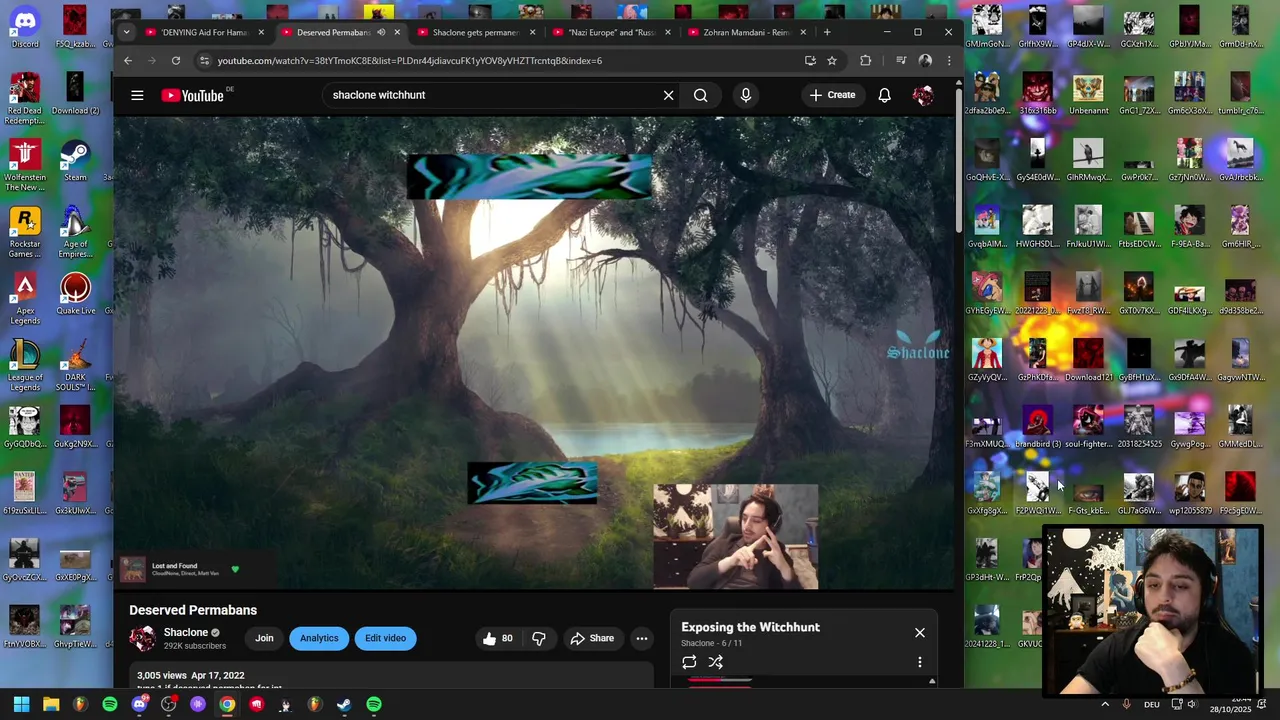Click the page vertical scrollbar
The height and width of the screenshot is (720, 1280).
click(958, 160)
